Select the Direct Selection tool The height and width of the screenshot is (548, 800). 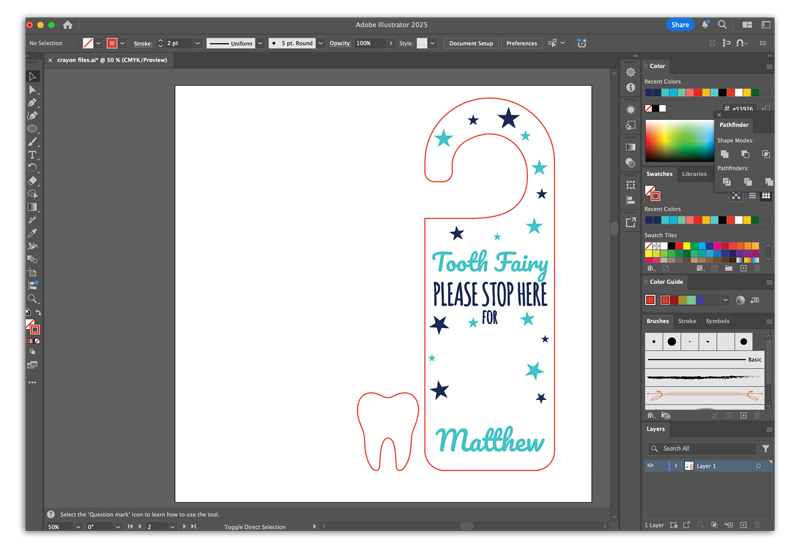[x=33, y=90]
